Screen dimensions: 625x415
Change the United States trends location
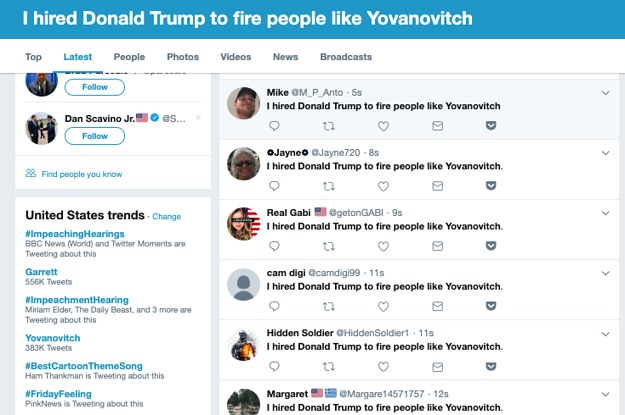167,216
